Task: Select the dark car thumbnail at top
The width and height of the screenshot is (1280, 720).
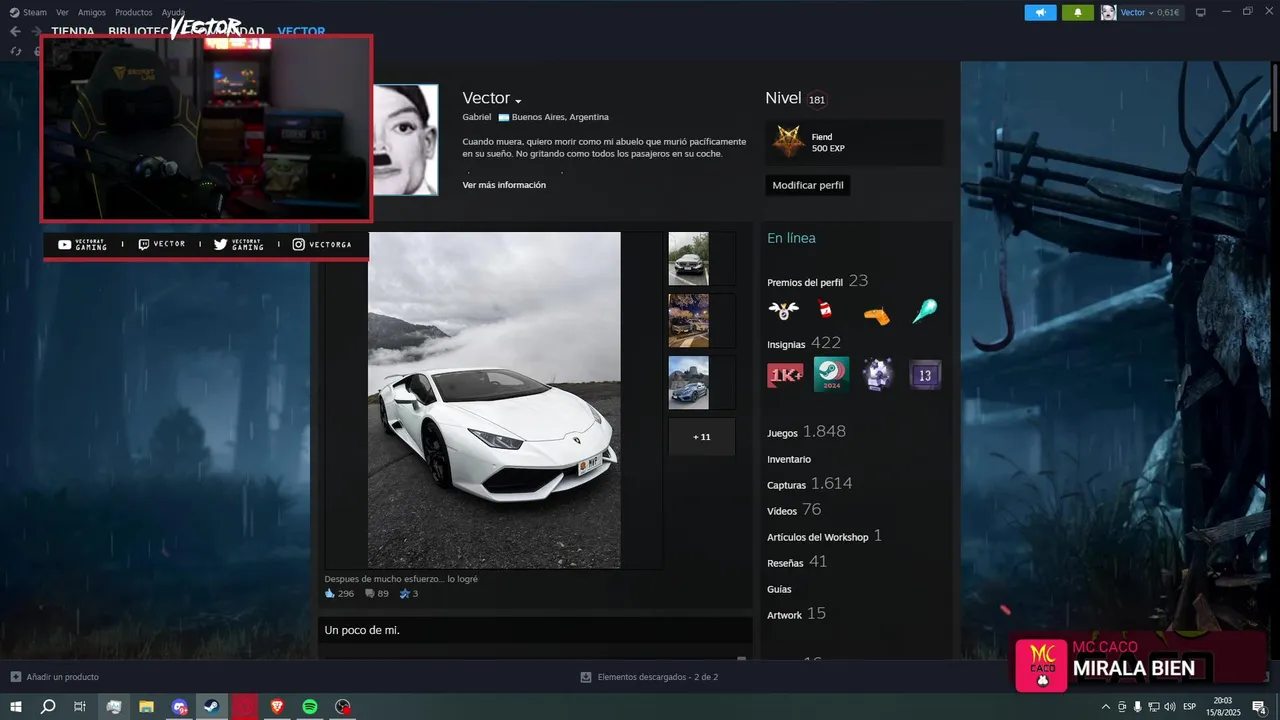Action: coord(688,259)
